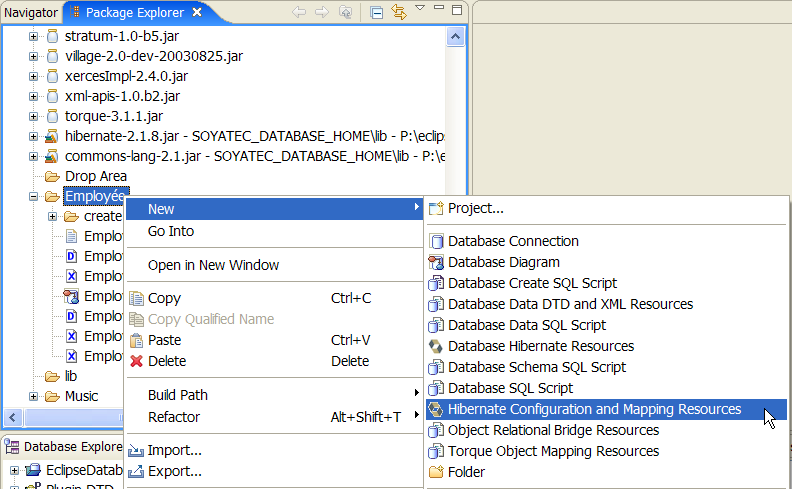The height and width of the screenshot is (489, 792).
Task: Open the Package Explorer view menu triangle
Action: [420, 8]
